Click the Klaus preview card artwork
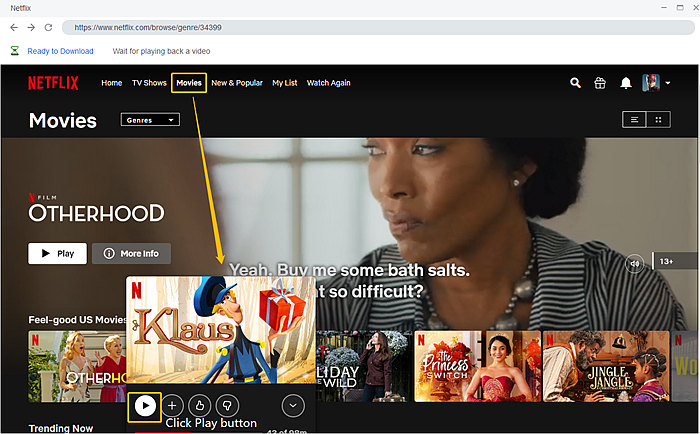This screenshot has width=700, height=434. [x=221, y=330]
